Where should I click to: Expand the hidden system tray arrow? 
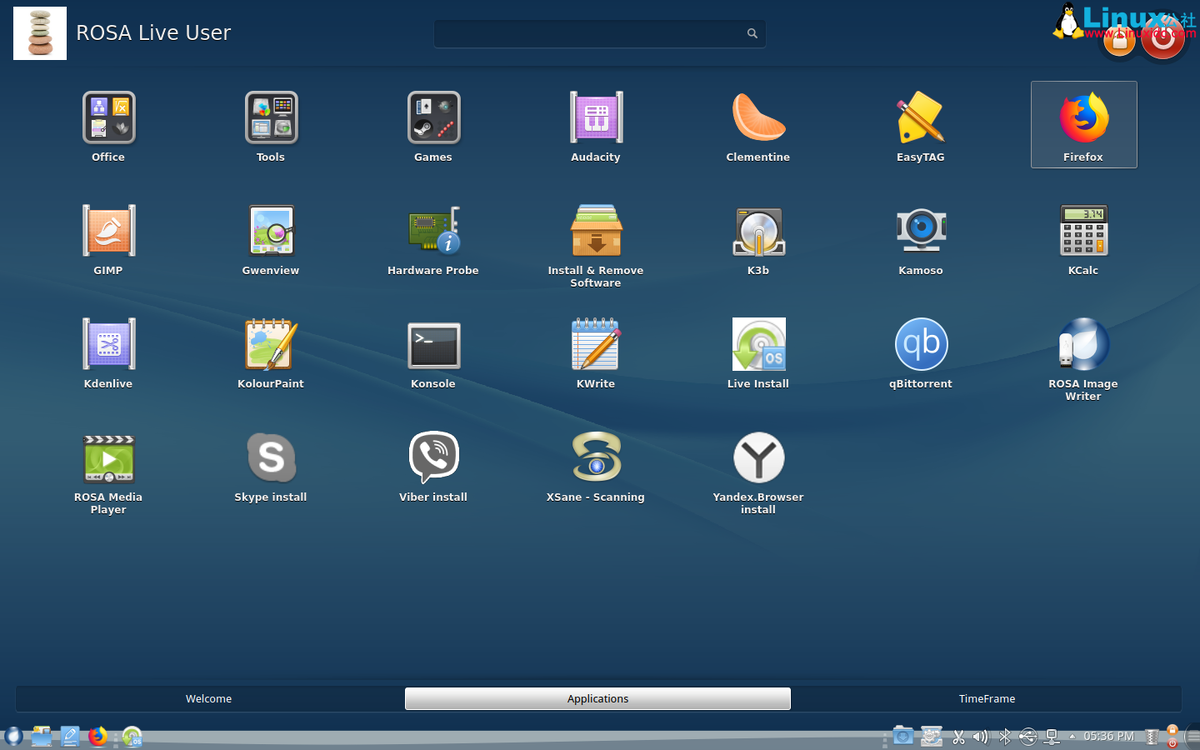(x=1072, y=737)
